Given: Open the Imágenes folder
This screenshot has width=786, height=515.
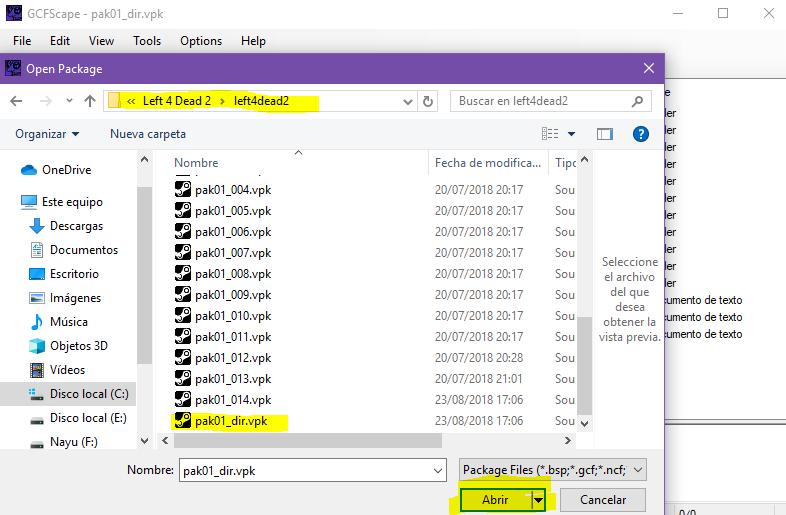Looking at the screenshot, I should point(65,298).
